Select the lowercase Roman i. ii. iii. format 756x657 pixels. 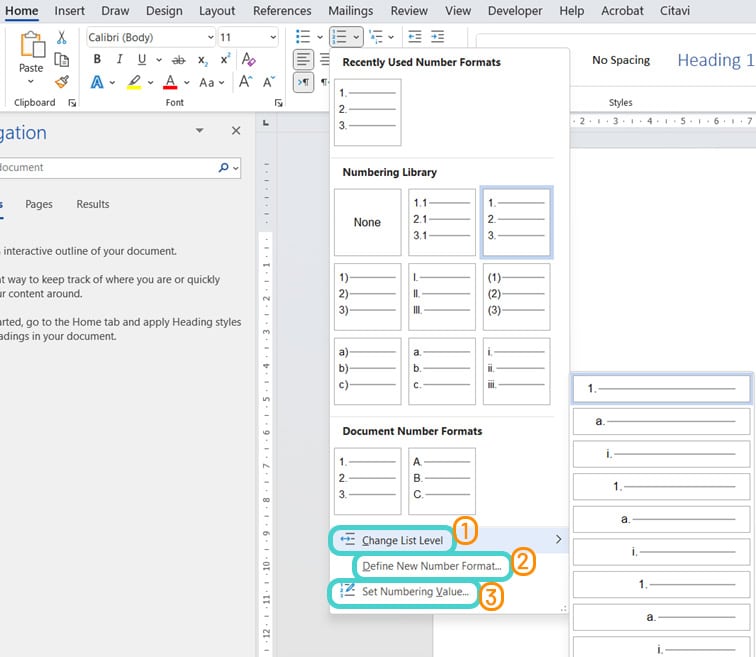(x=516, y=371)
